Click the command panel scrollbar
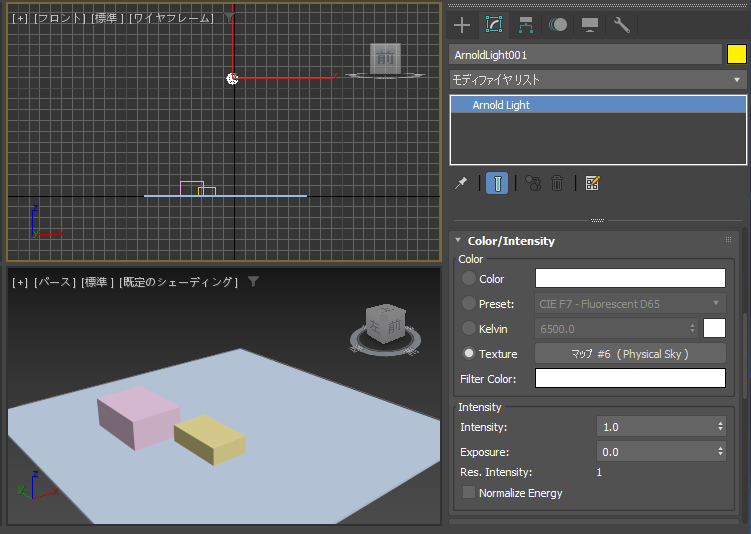The height and width of the screenshot is (534, 751). tap(745, 354)
